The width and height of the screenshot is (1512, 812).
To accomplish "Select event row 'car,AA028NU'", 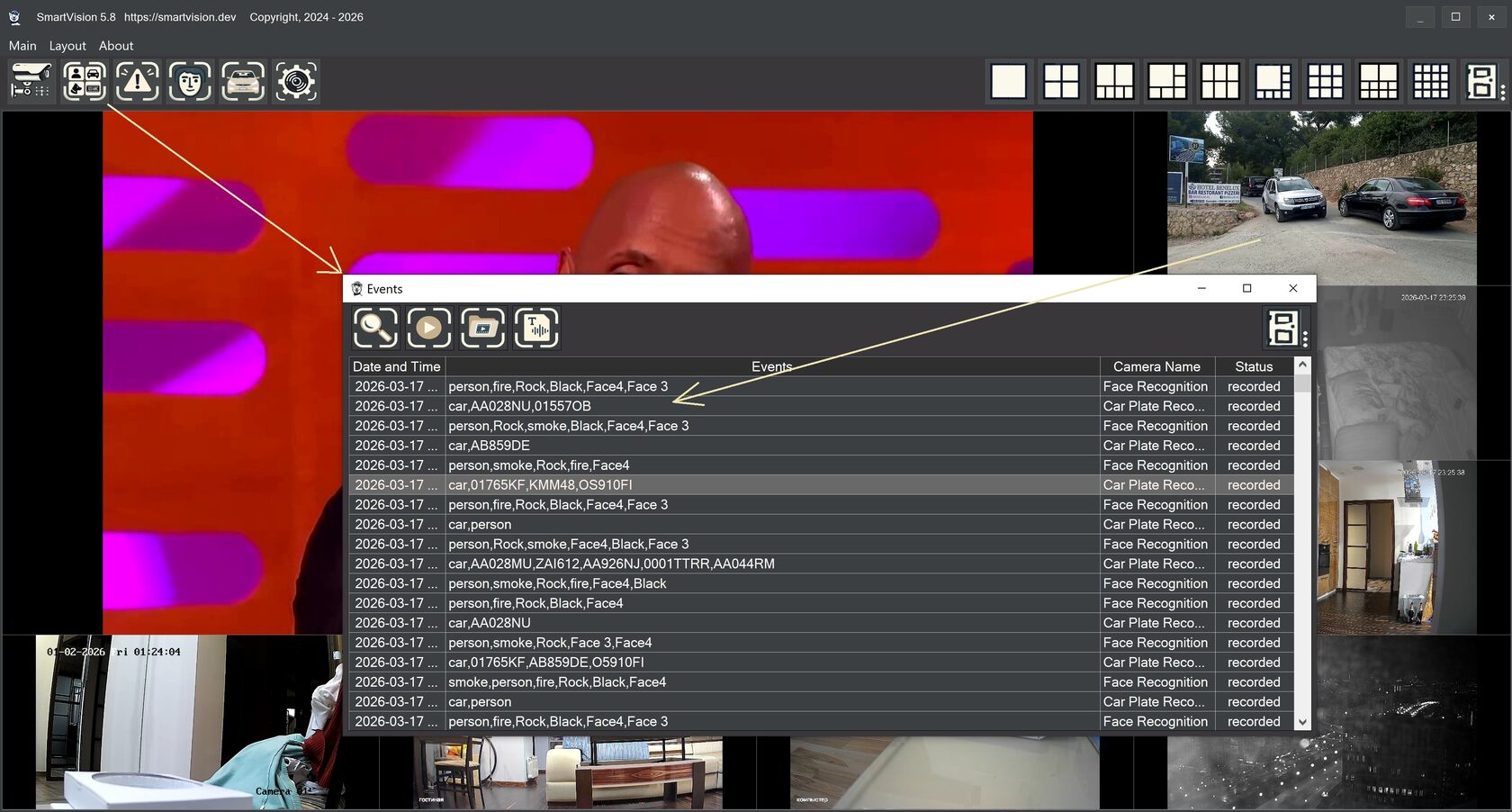I will pyautogui.click(x=821, y=623).
